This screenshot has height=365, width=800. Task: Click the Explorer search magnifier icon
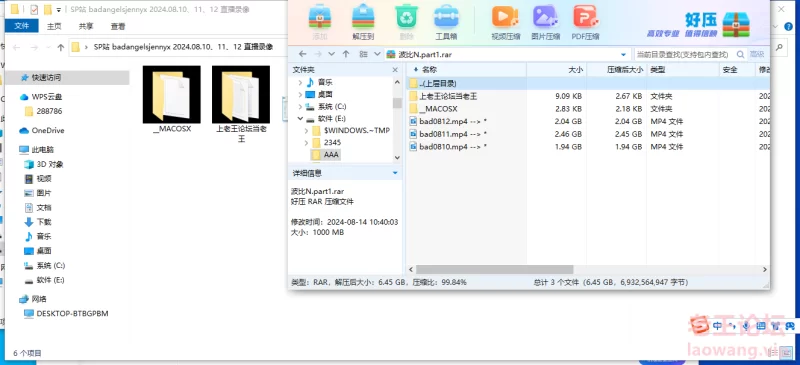(x=779, y=47)
